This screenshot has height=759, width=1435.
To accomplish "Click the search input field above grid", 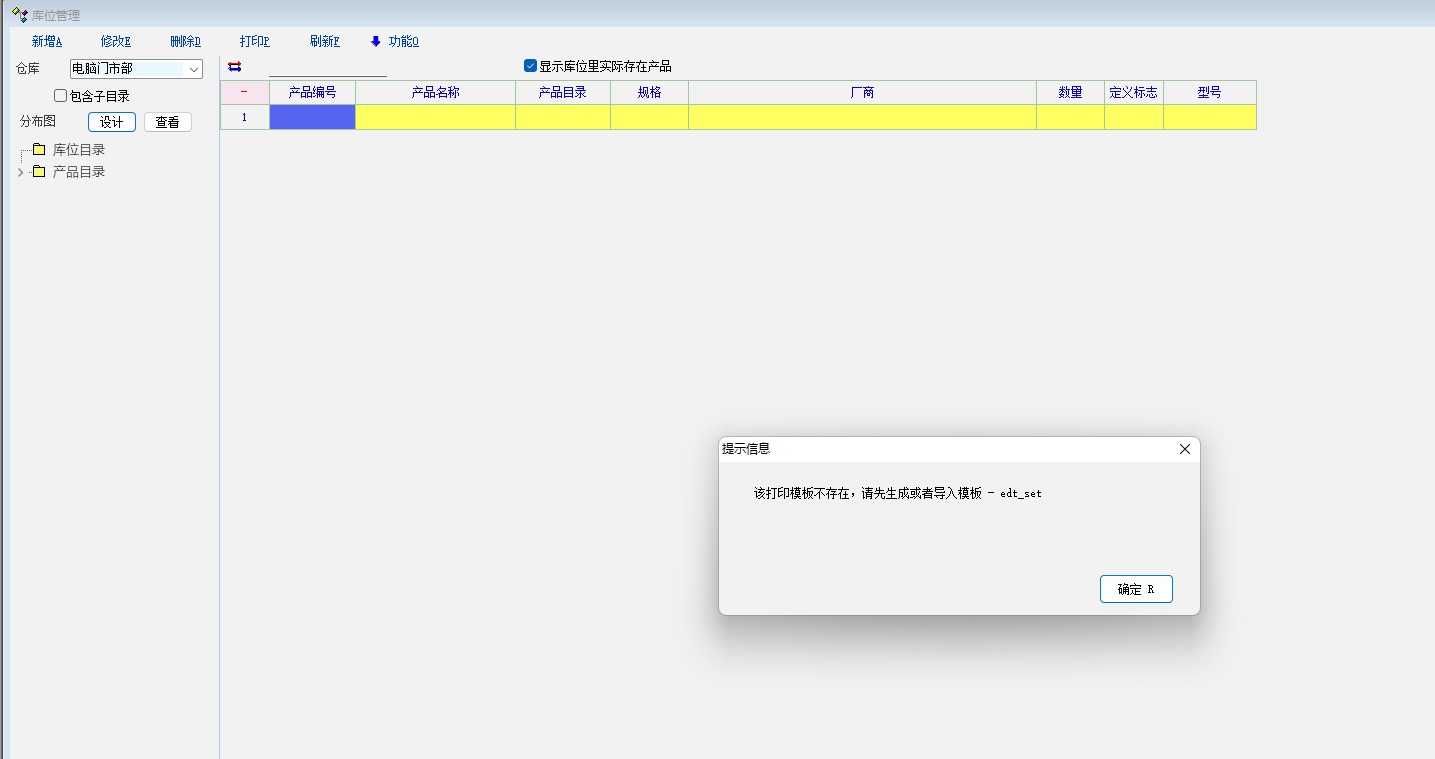I will [327, 67].
